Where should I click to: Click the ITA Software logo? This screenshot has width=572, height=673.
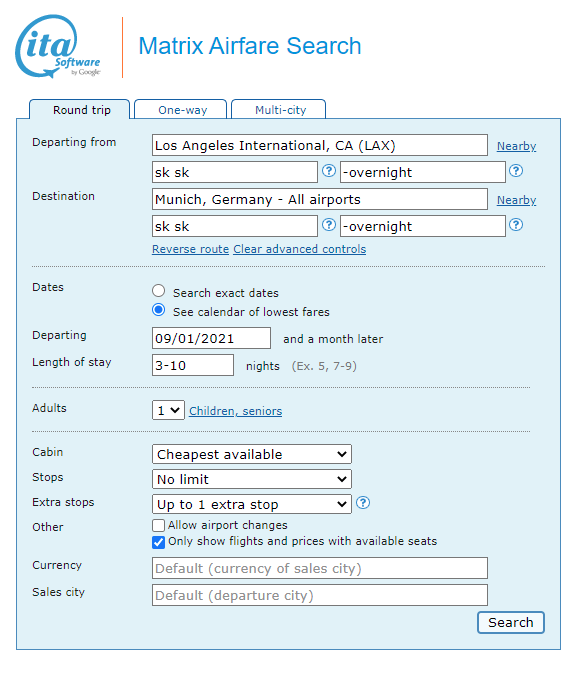click(58, 47)
